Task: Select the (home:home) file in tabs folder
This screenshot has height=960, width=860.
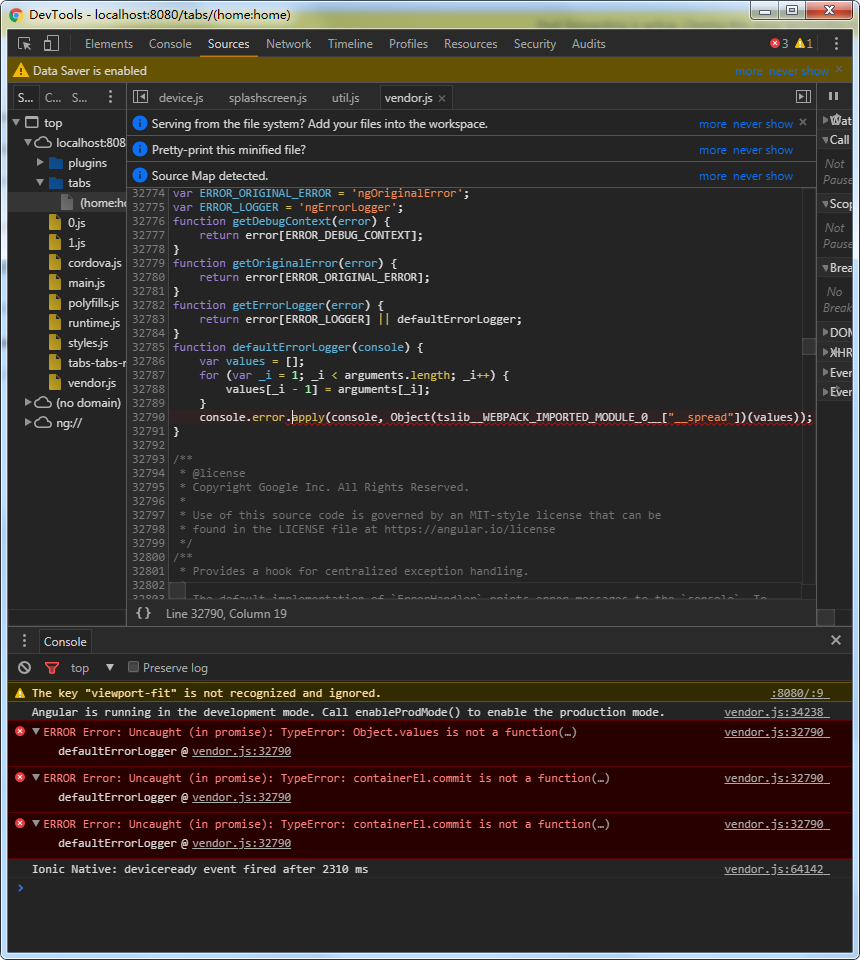Action: 95,203
